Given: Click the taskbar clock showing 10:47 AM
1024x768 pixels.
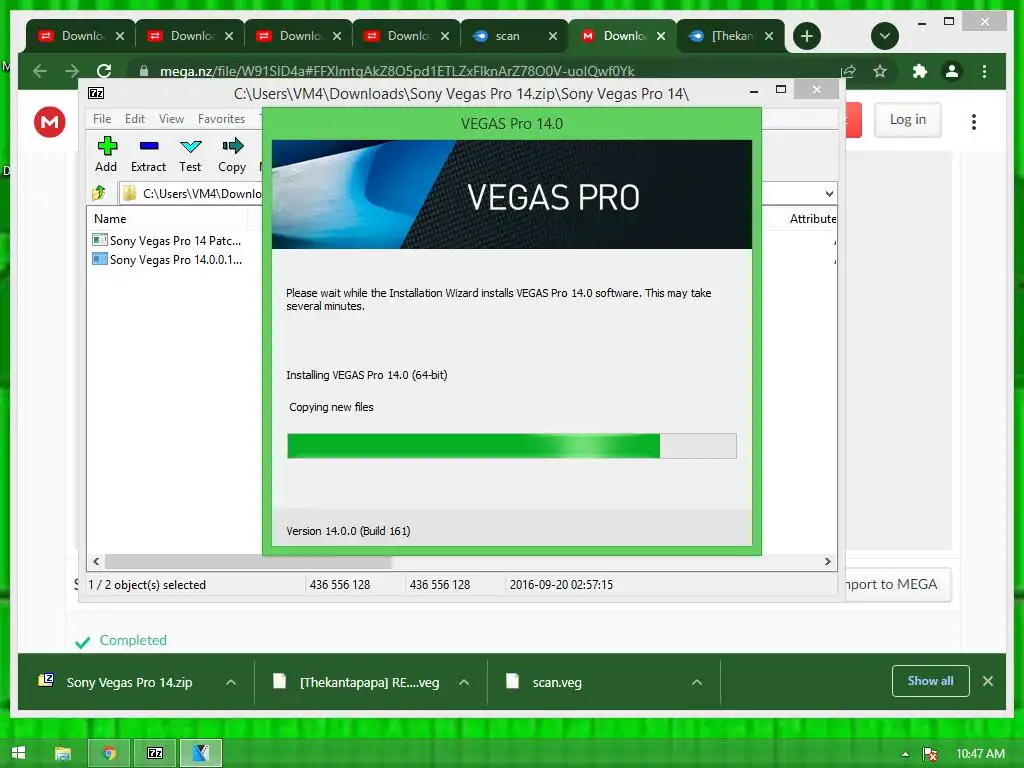Looking at the screenshot, I should coord(980,754).
